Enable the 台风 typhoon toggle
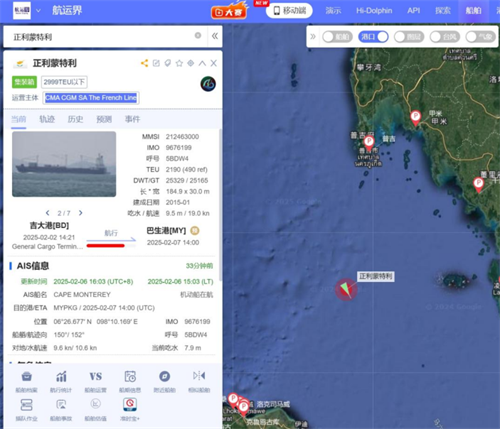The height and width of the screenshot is (429, 500). pyautogui.click(x=445, y=37)
